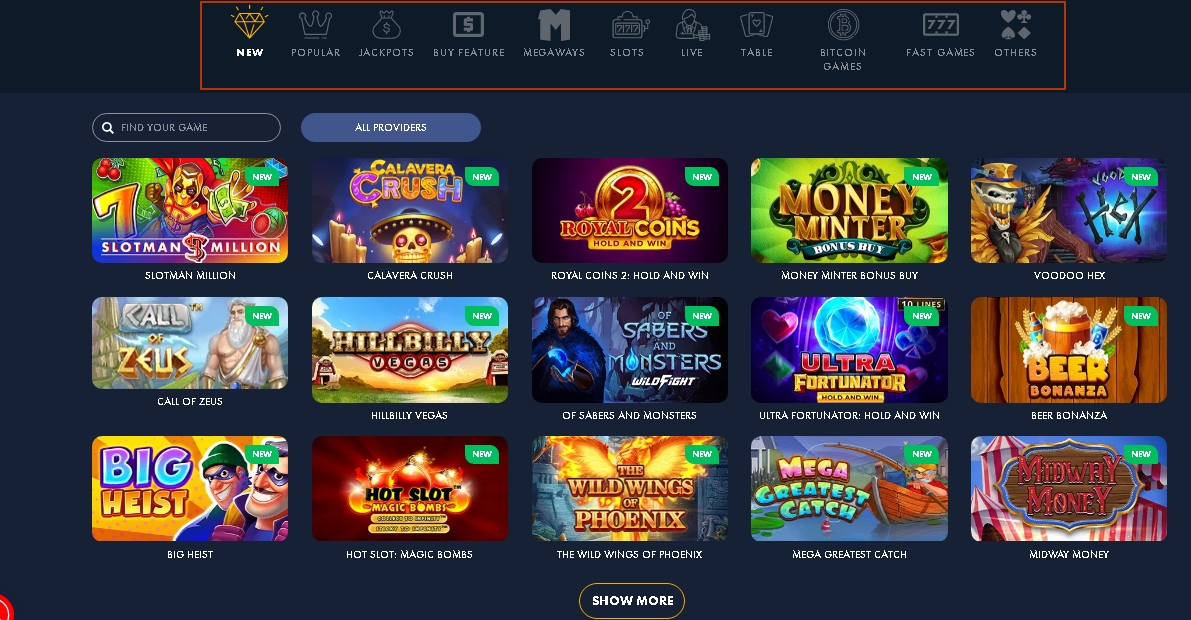Image resolution: width=1191 pixels, height=620 pixels.
Task: Click the Big Heist game title
Action: coord(190,555)
